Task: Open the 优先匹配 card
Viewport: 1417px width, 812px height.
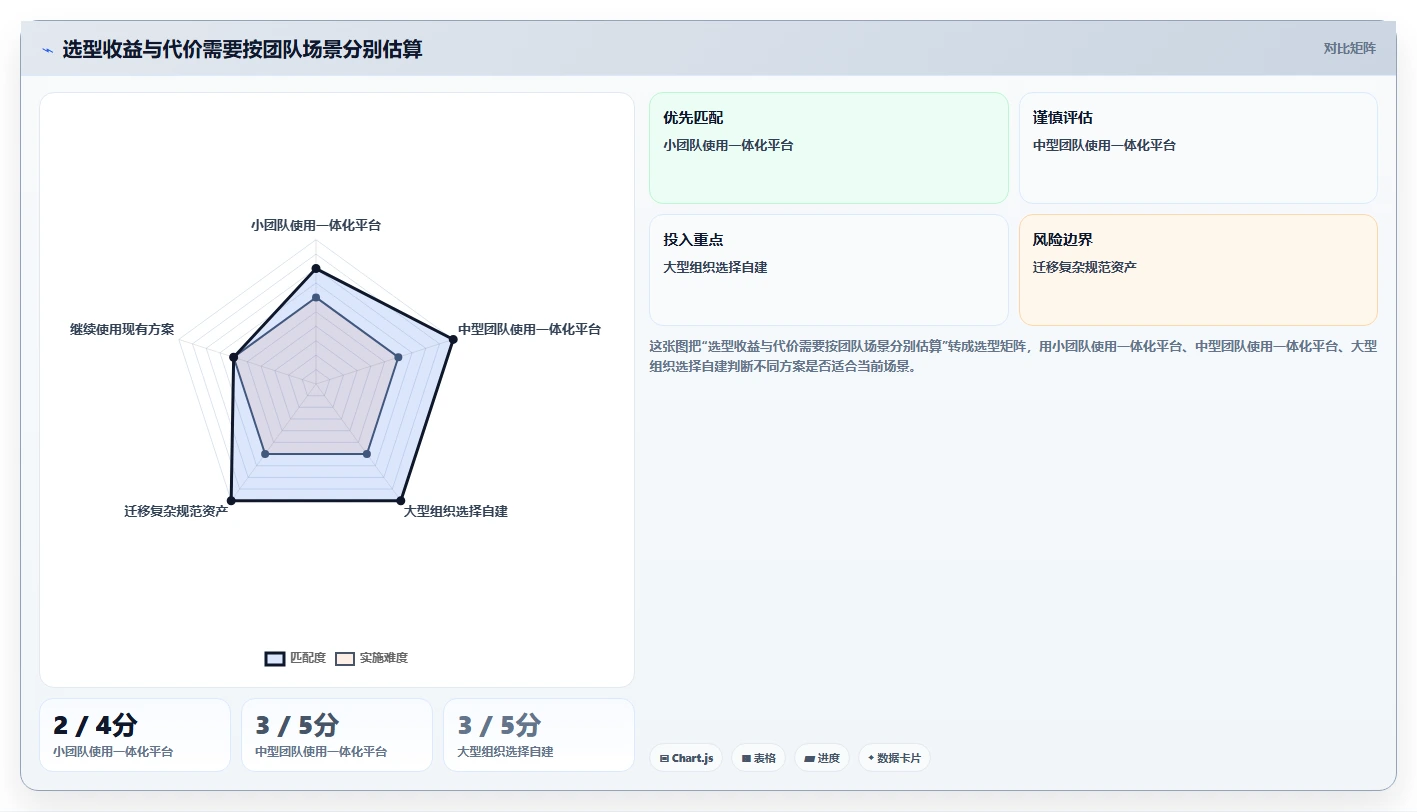Action: pos(829,148)
